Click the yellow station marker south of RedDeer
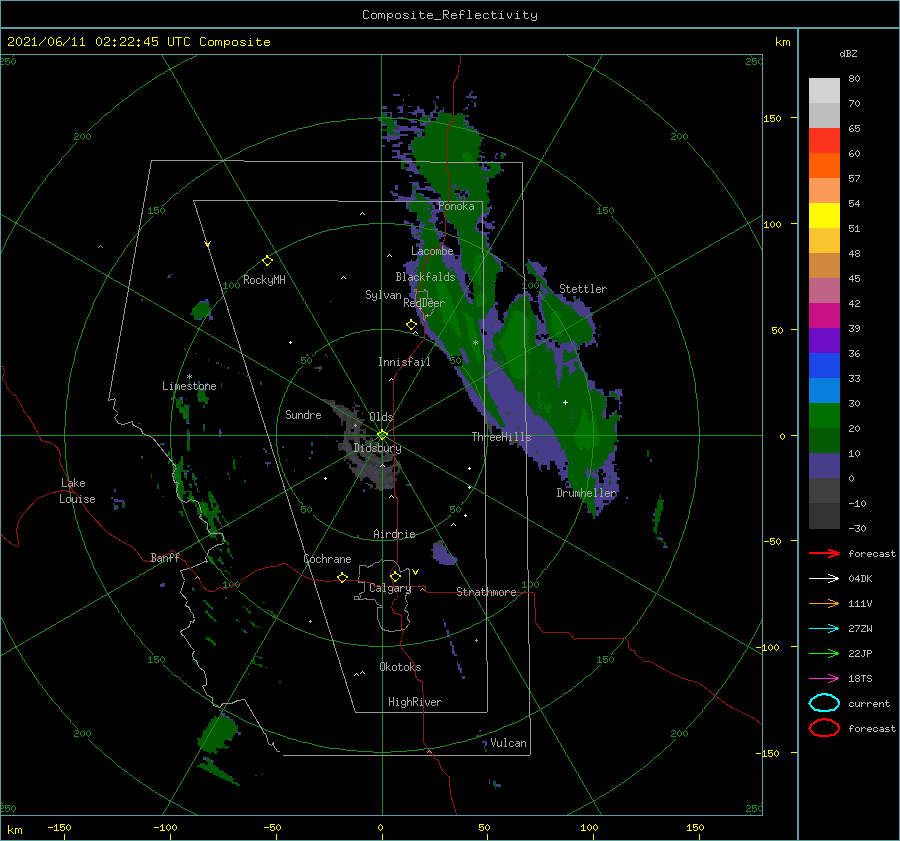This screenshot has height=841, width=900. 411,324
